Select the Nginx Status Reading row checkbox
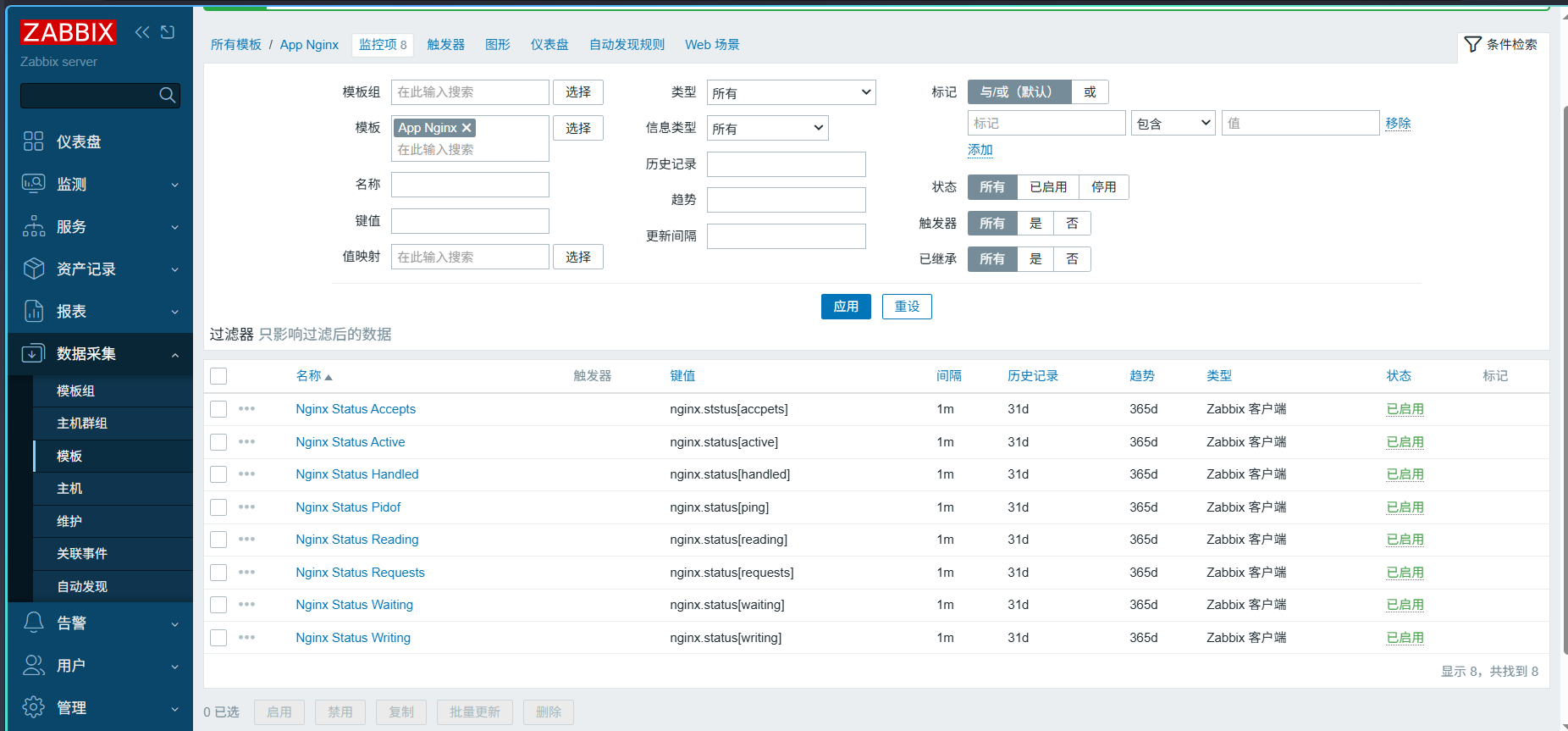Image resolution: width=1568 pixels, height=731 pixels. (218, 540)
